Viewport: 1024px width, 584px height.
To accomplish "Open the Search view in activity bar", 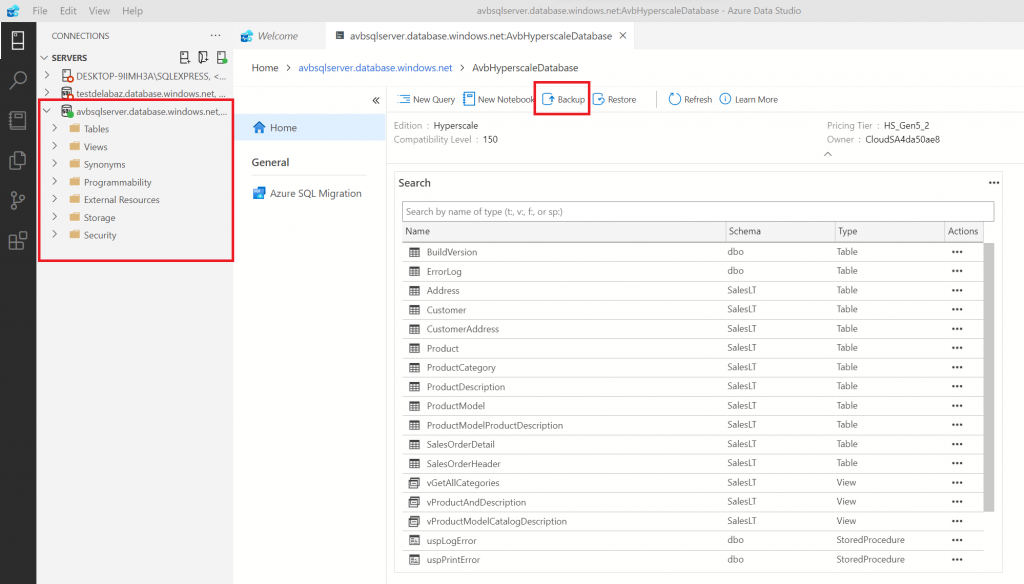I will 18,80.
